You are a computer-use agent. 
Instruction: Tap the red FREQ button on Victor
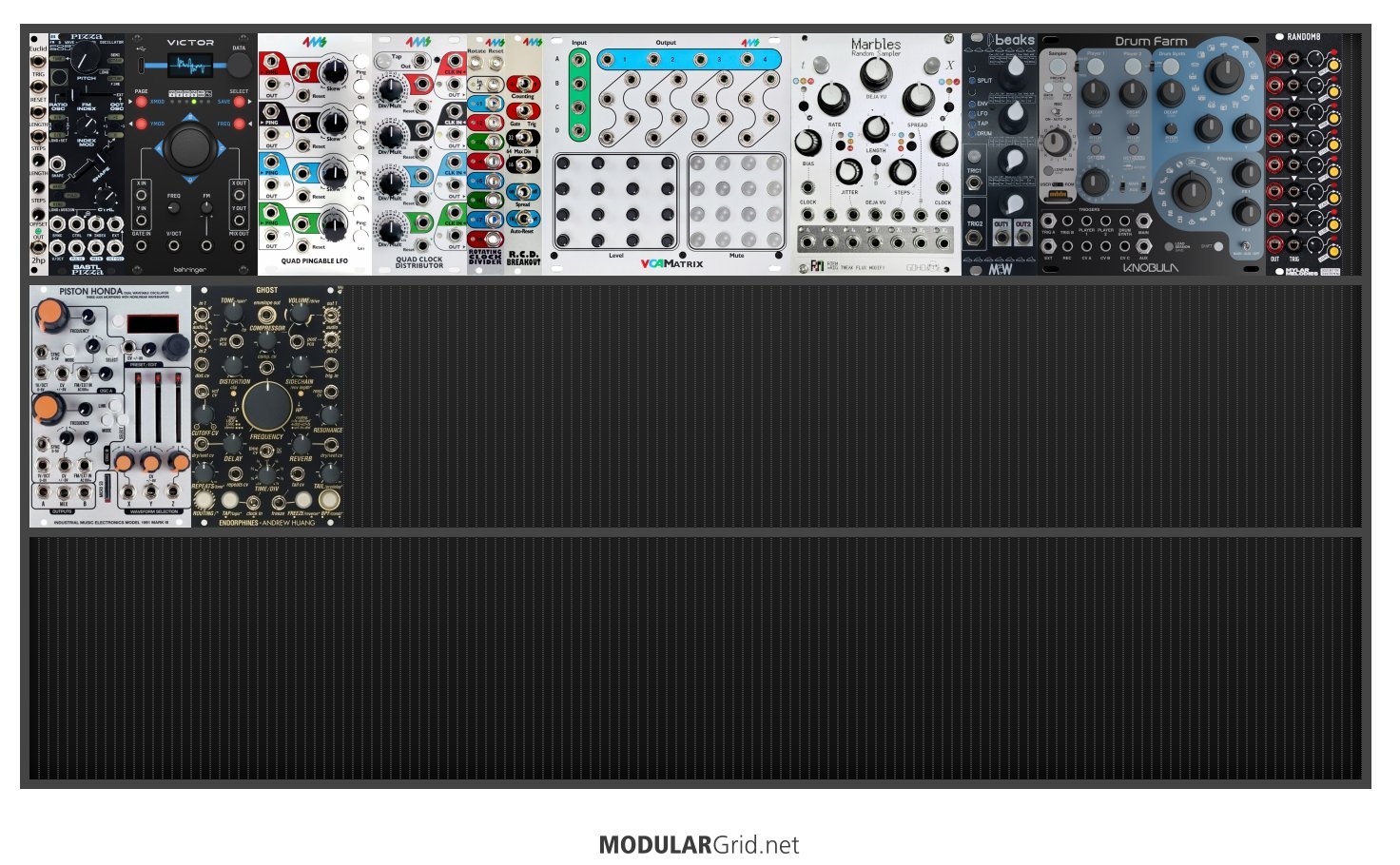tap(239, 124)
